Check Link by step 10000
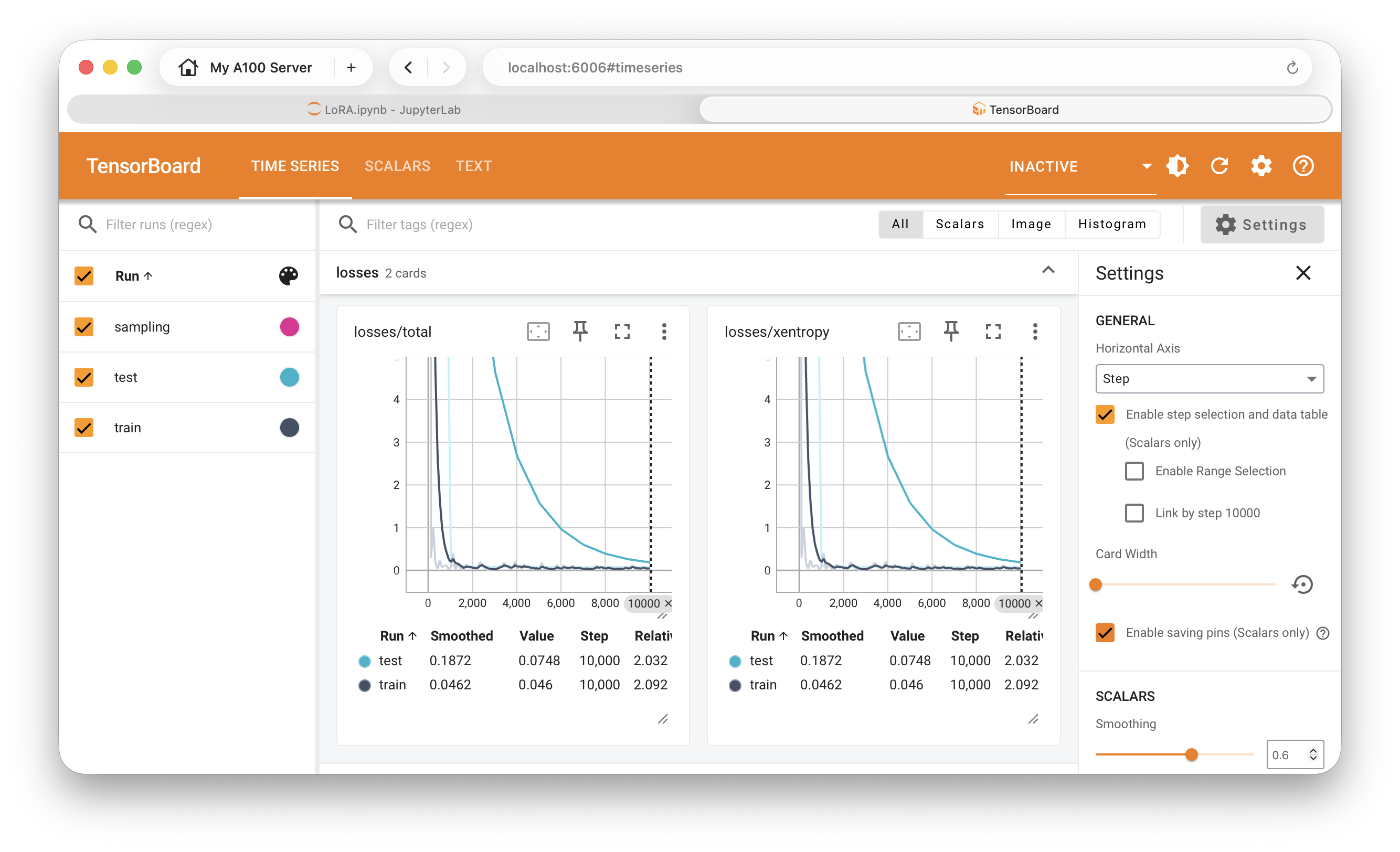Viewport: 1400px width, 852px height. pyautogui.click(x=1134, y=513)
